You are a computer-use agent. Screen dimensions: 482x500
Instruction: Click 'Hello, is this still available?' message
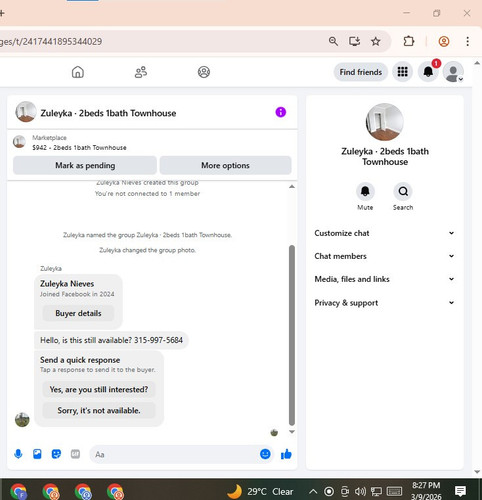pos(111,340)
